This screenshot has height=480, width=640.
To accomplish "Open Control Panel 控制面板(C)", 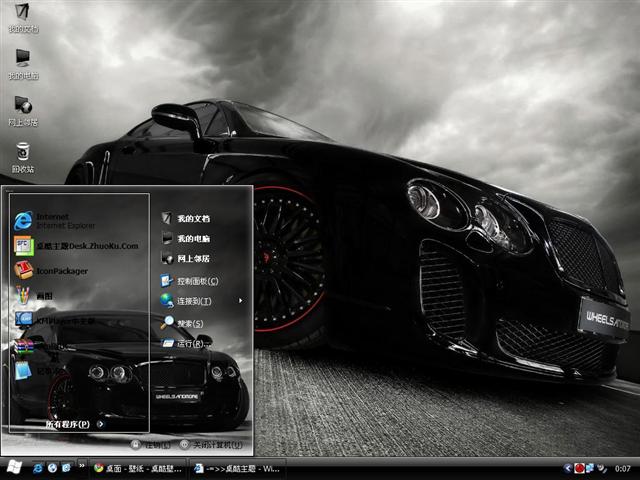I will (x=189, y=281).
